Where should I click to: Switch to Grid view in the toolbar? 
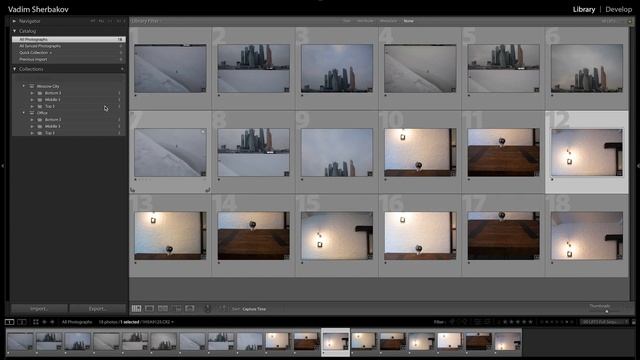pyautogui.click(x=136, y=309)
